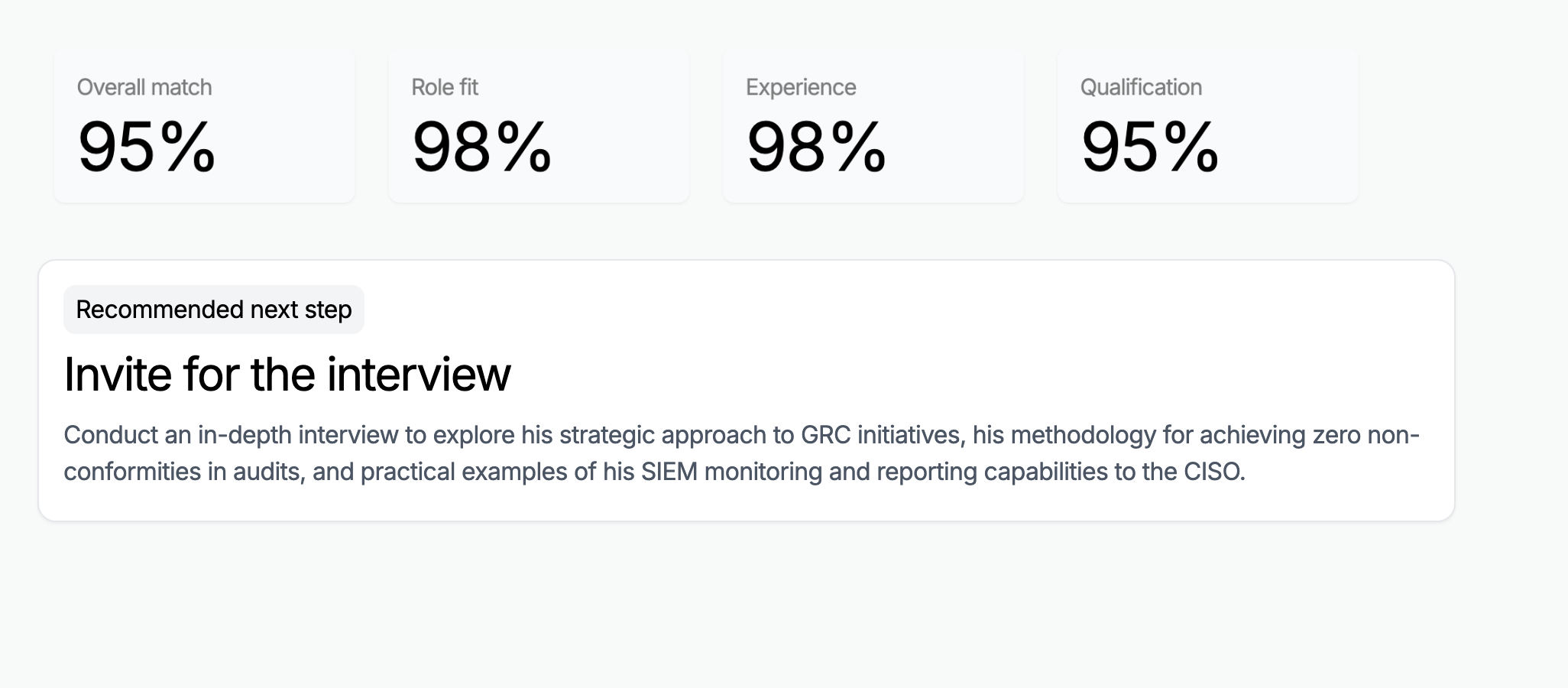
Task: Click the Qualification label
Action: (1139, 87)
